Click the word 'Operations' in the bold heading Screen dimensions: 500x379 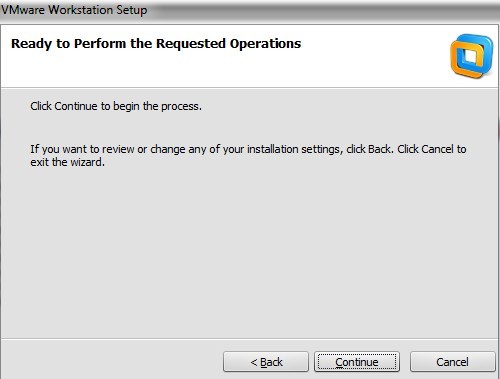tap(265, 44)
